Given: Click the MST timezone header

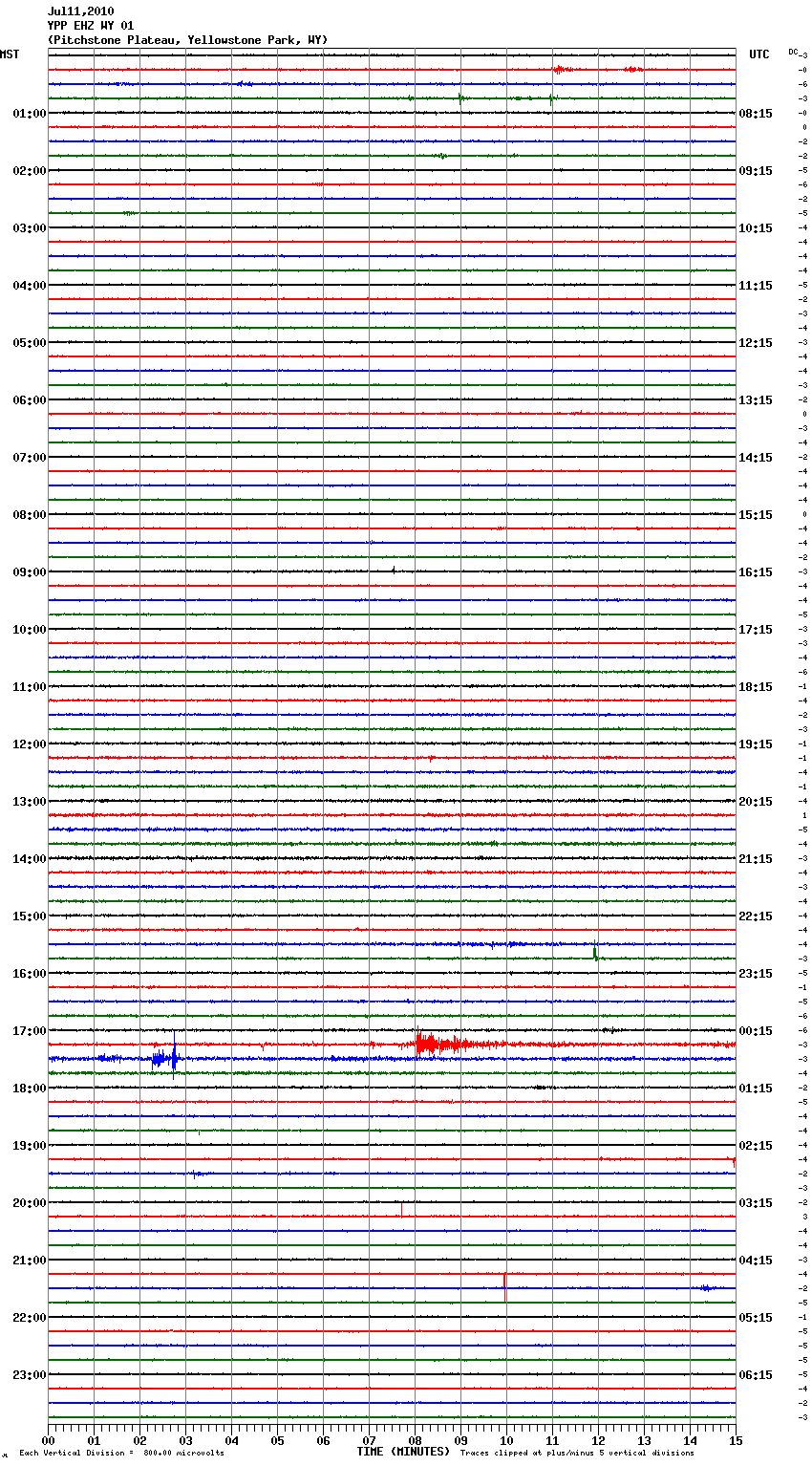Looking at the screenshot, I should pos(10,54).
